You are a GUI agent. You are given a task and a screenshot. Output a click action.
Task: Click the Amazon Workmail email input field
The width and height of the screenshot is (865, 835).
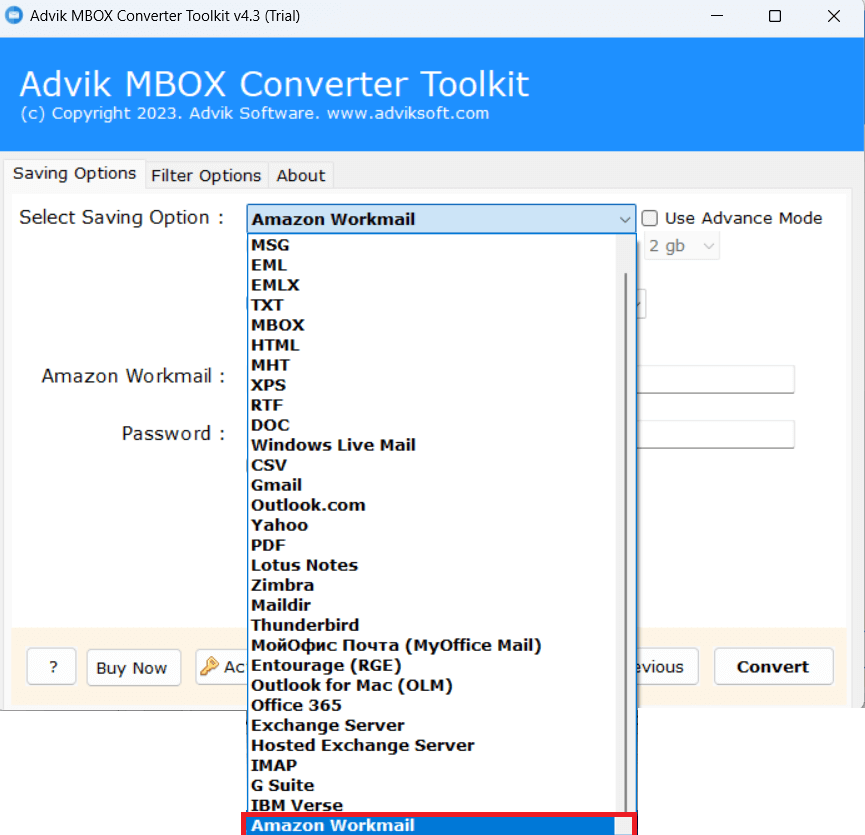(x=715, y=379)
